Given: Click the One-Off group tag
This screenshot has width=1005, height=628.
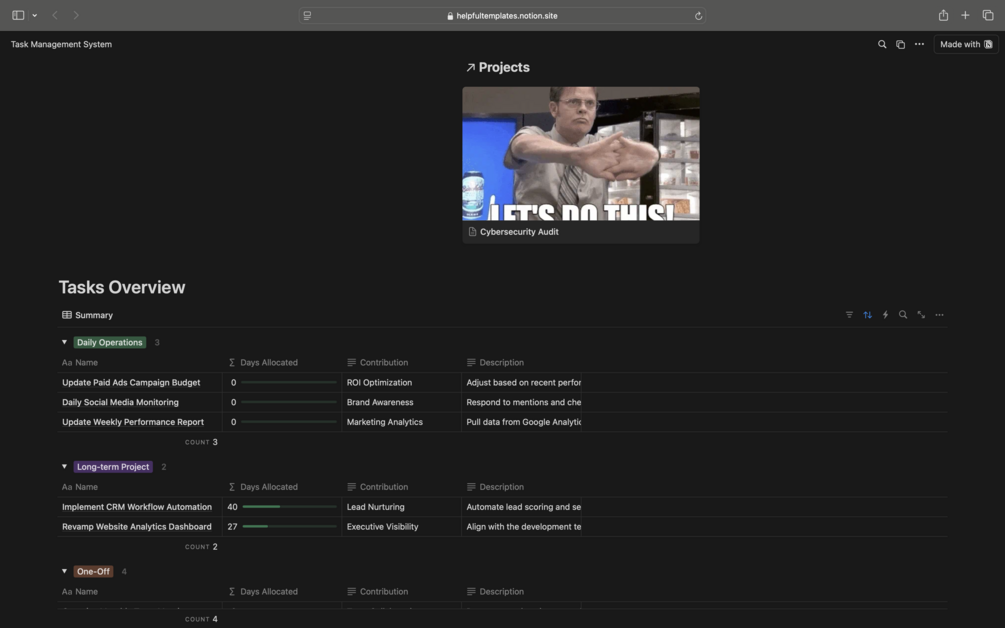Looking at the screenshot, I should 94,571.
